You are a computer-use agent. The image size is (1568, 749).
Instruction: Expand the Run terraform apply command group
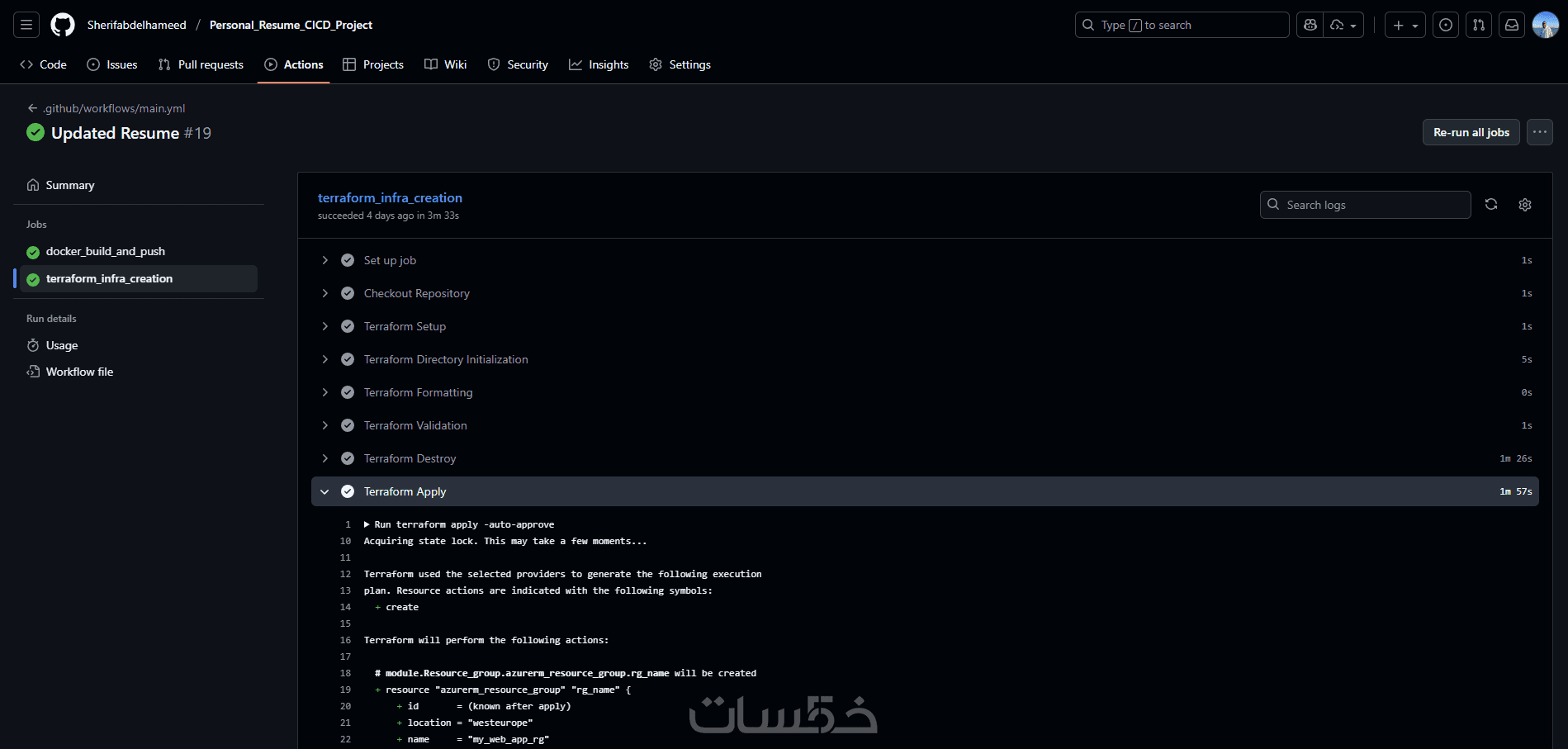tap(367, 524)
